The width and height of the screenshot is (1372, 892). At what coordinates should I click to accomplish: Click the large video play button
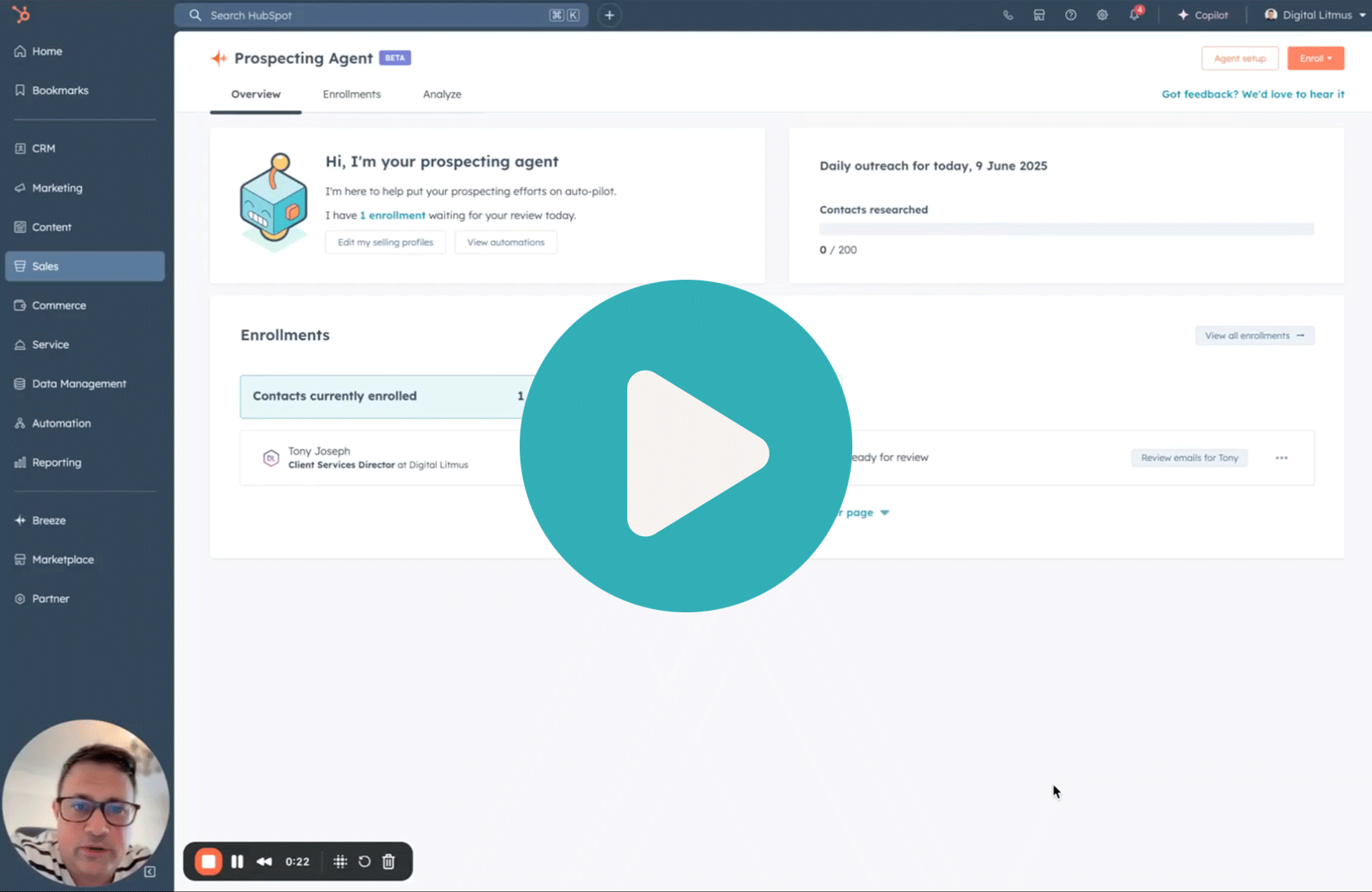[x=686, y=446]
